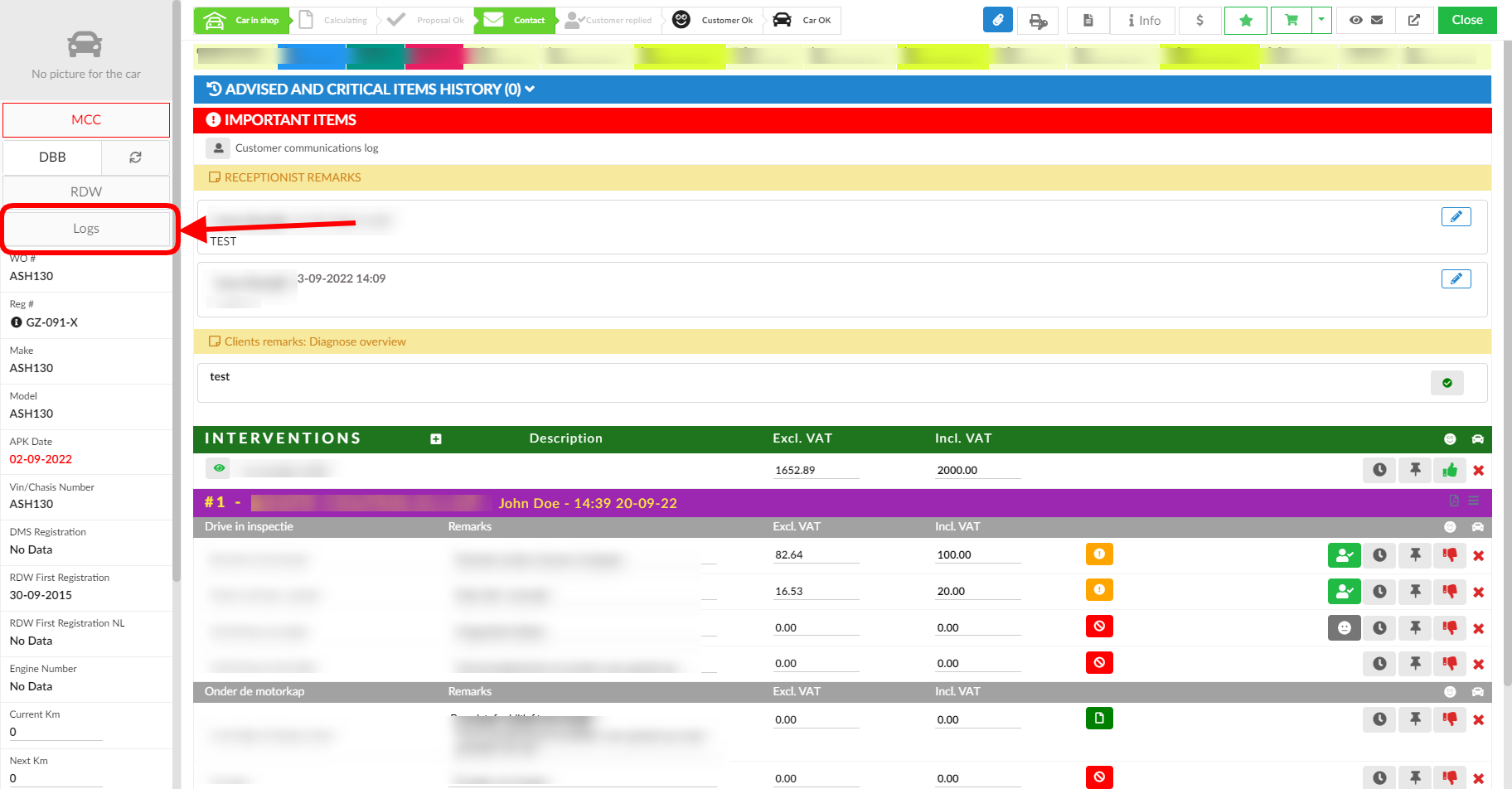Select the Car in shop status step
This screenshot has height=789, width=1512.
pyautogui.click(x=242, y=21)
